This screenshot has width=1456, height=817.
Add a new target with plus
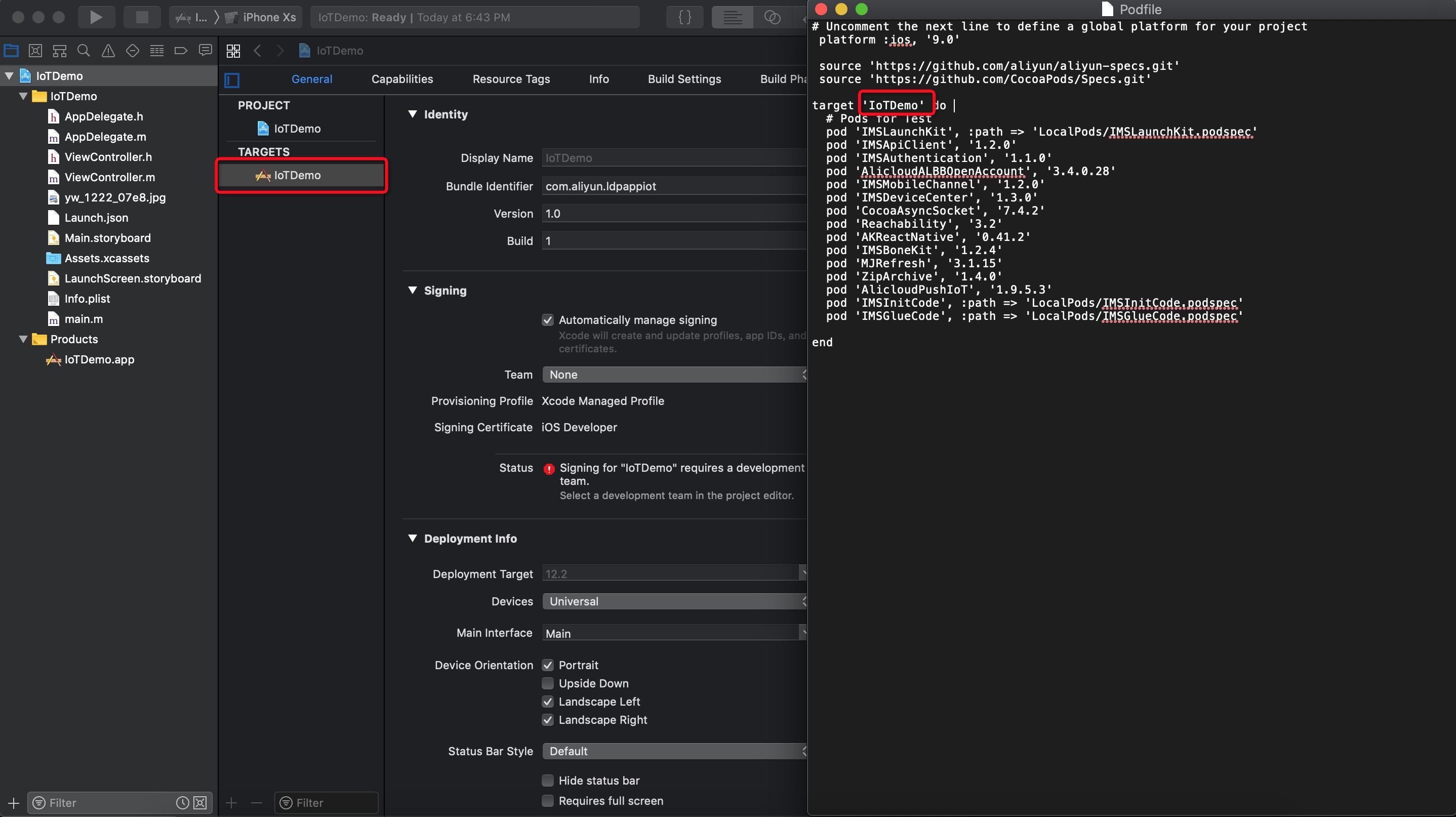(x=231, y=803)
